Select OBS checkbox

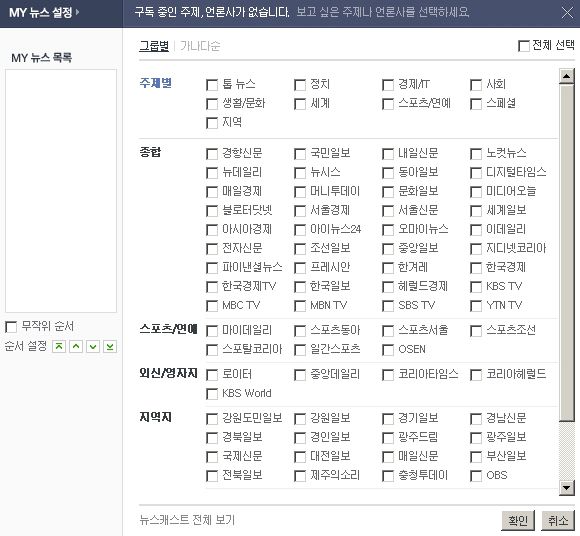tap(476, 476)
